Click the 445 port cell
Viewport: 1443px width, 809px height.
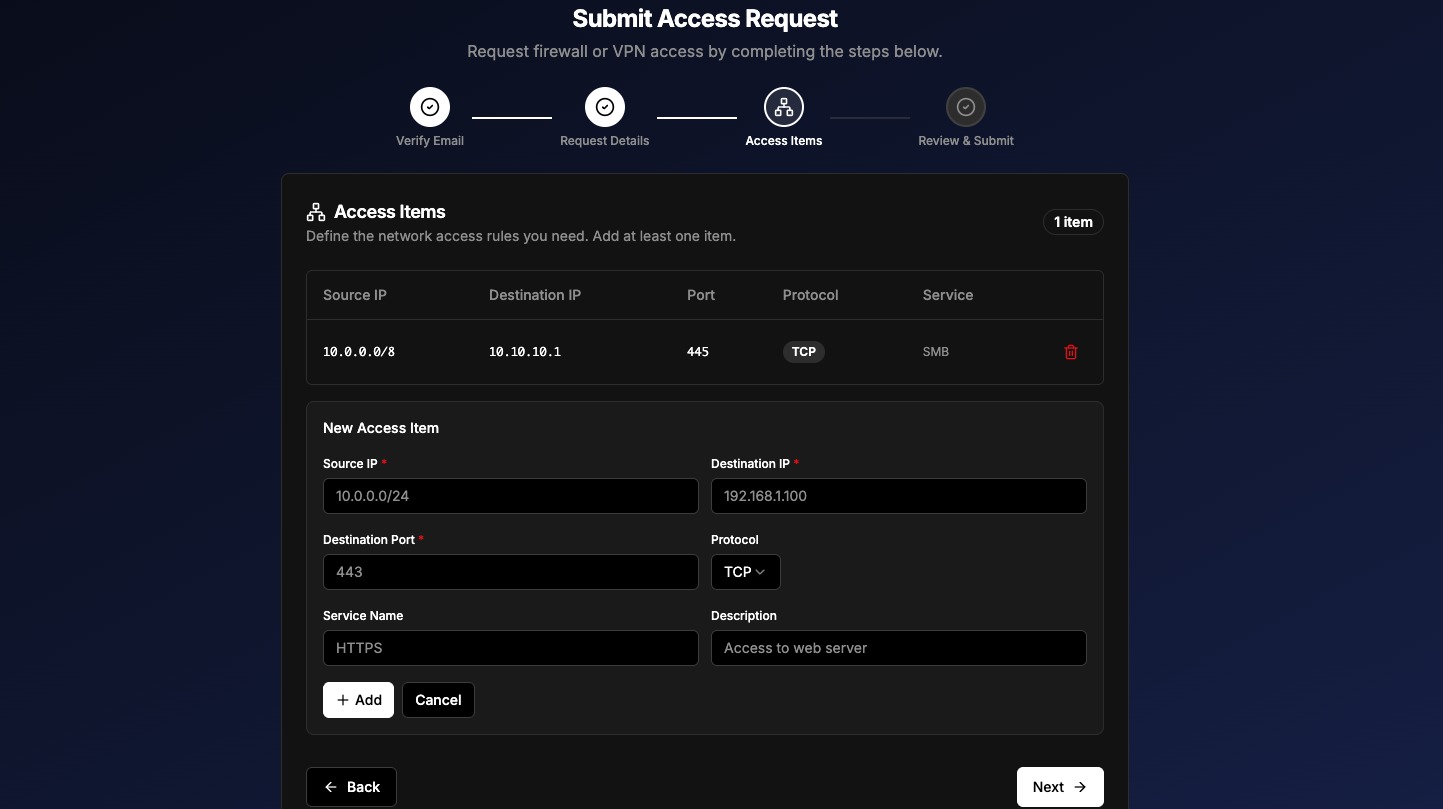(698, 352)
